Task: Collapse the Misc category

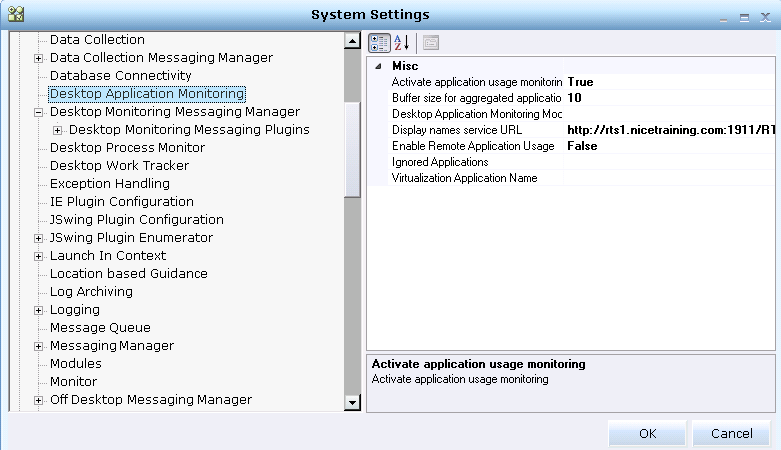Action: [378, 66]
